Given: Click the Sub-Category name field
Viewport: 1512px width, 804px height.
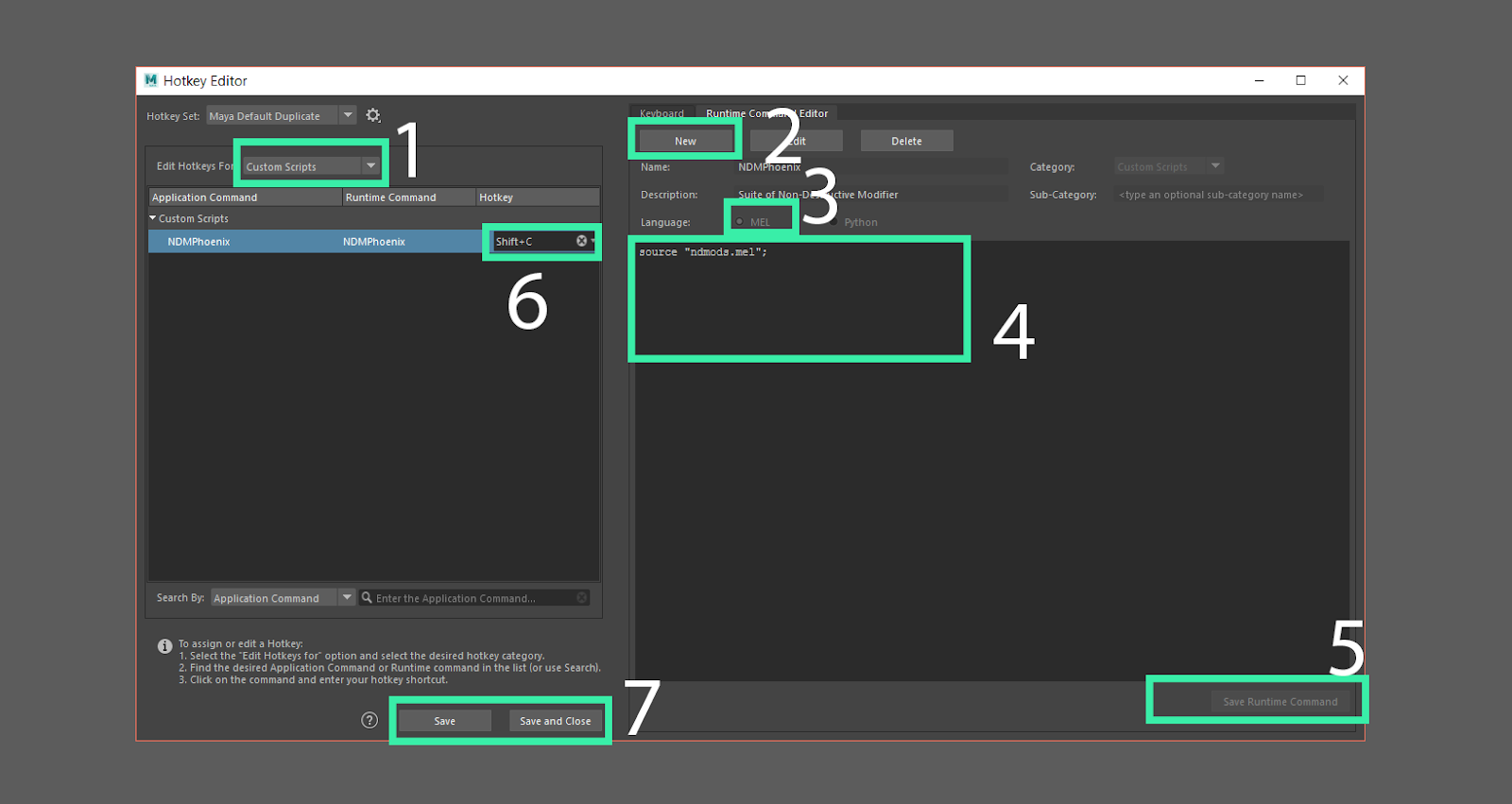Looking at the screenshot, I should click(x=1219, y=195).
